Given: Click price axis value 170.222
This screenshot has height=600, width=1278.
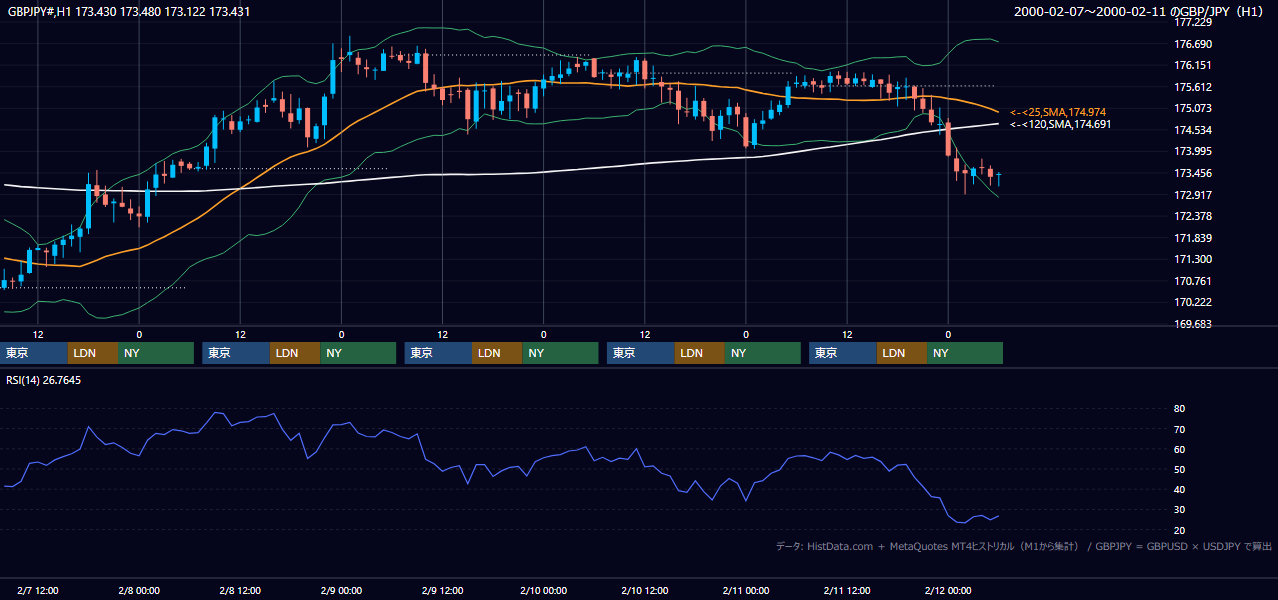Looking at the screenshot, I should pyautogui.click(x=1193, y=303).
